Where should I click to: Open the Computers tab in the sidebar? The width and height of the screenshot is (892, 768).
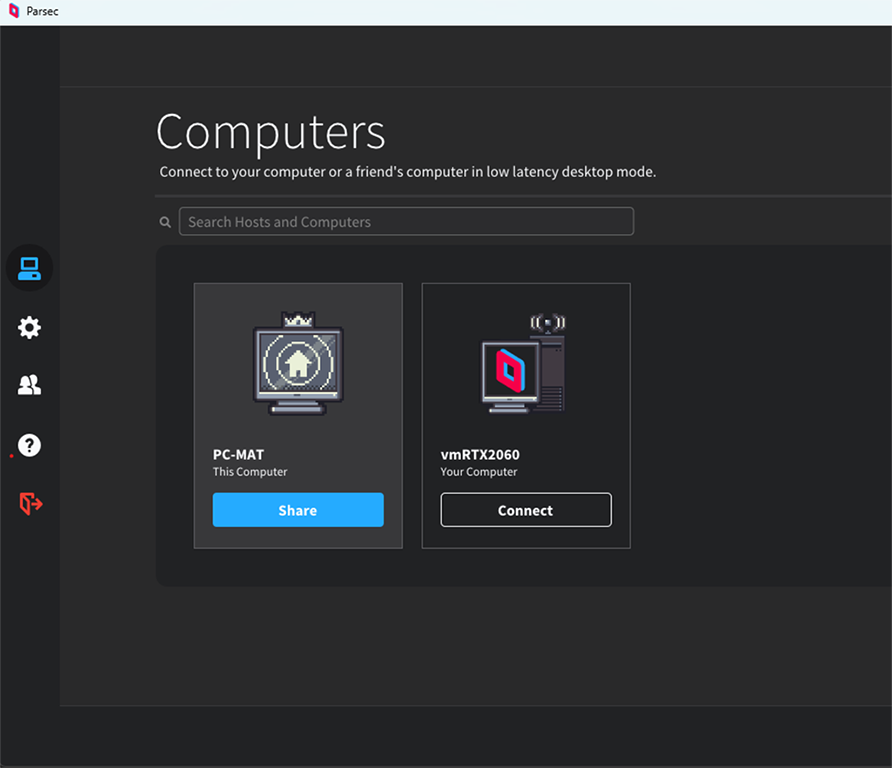pos(29,268)
